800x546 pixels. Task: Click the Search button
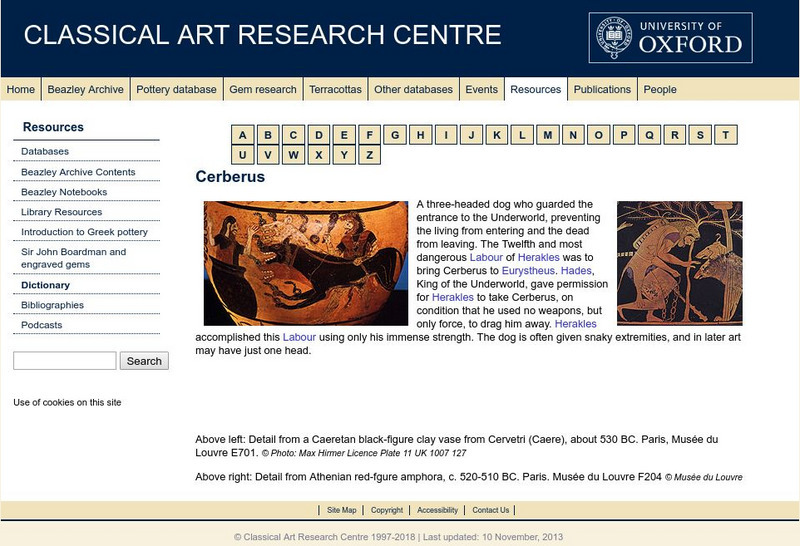click(144, 361)
